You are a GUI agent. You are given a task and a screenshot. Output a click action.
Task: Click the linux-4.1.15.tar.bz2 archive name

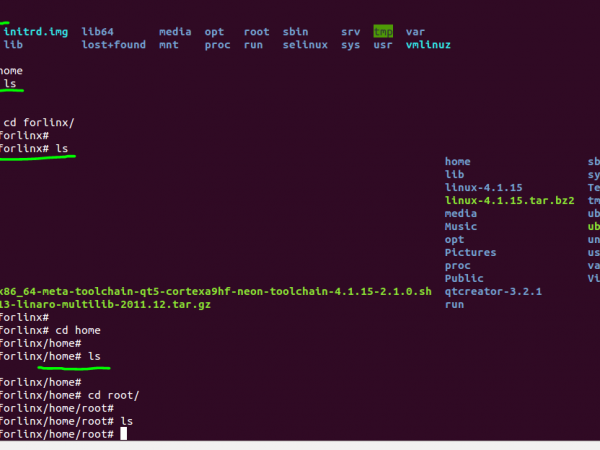pos(509,200)
